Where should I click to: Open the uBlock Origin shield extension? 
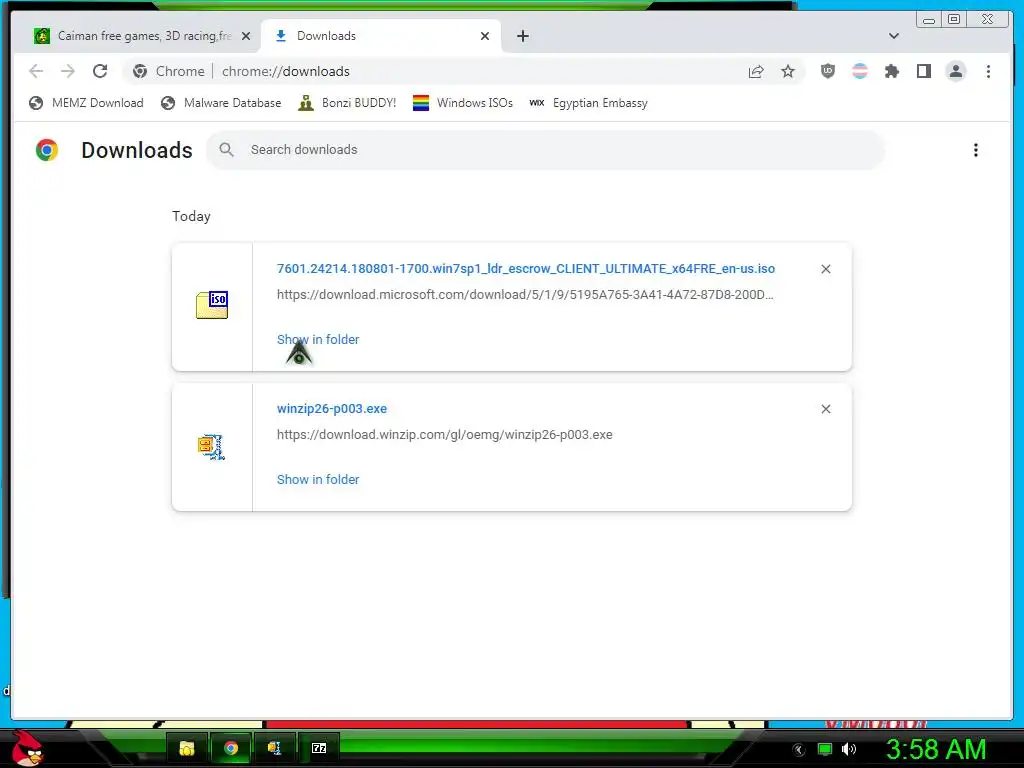(827, 71)
